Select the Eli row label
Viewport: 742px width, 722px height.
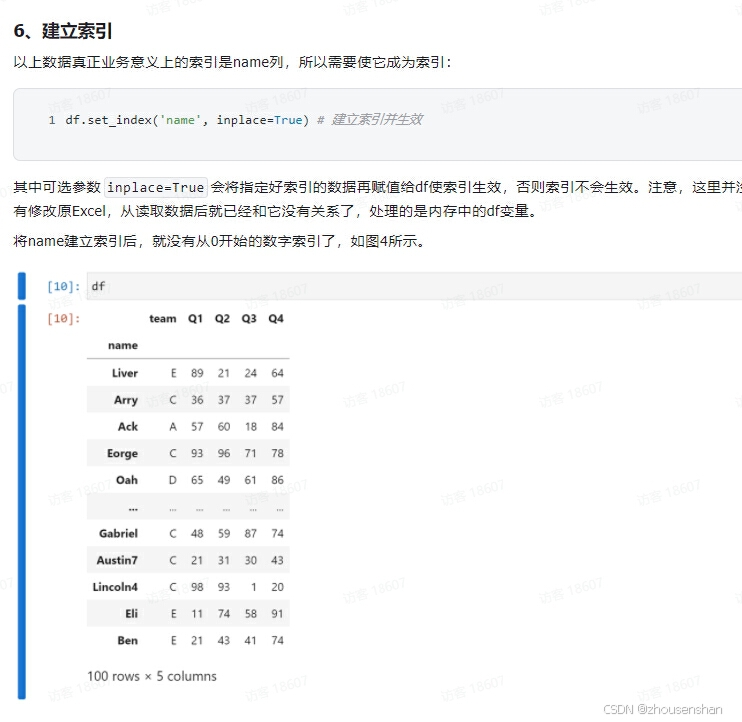tap(132, 614)
